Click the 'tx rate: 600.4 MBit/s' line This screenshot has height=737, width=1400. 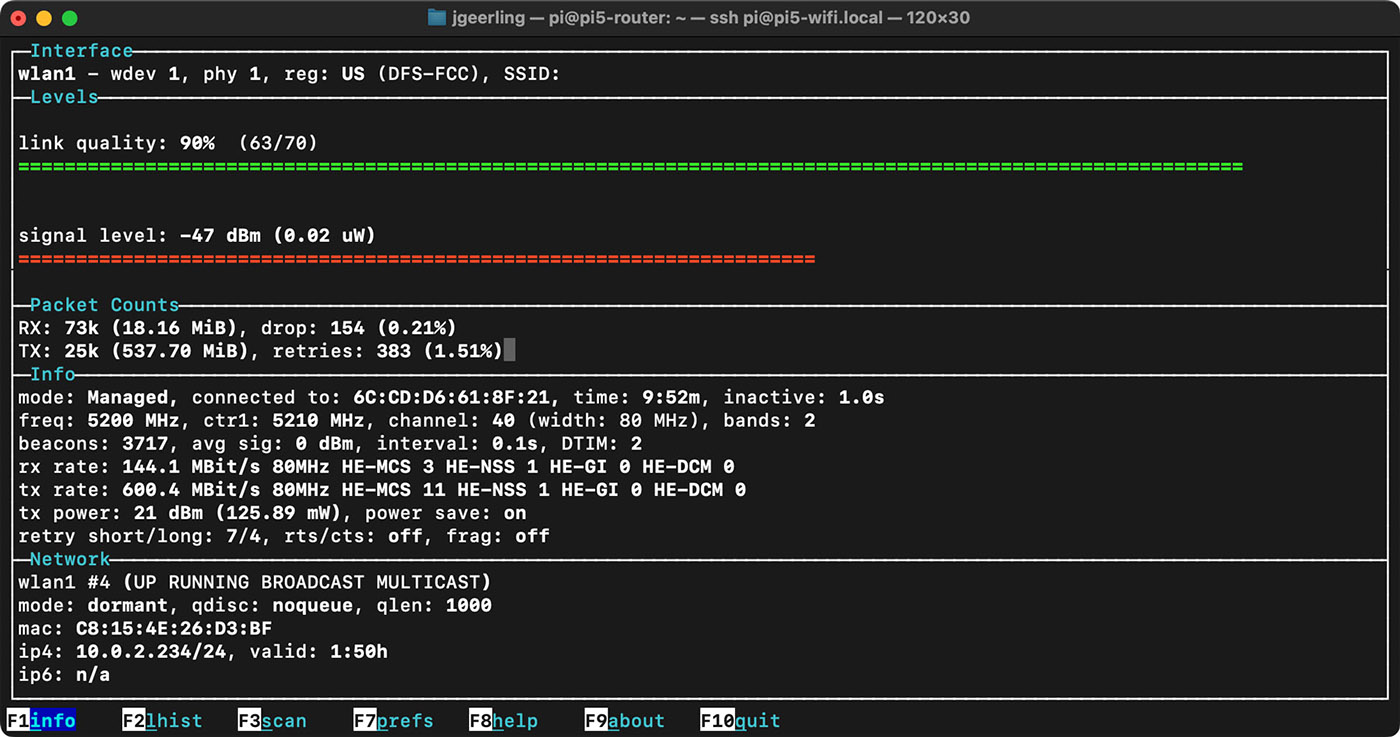[x=382, y=490]
